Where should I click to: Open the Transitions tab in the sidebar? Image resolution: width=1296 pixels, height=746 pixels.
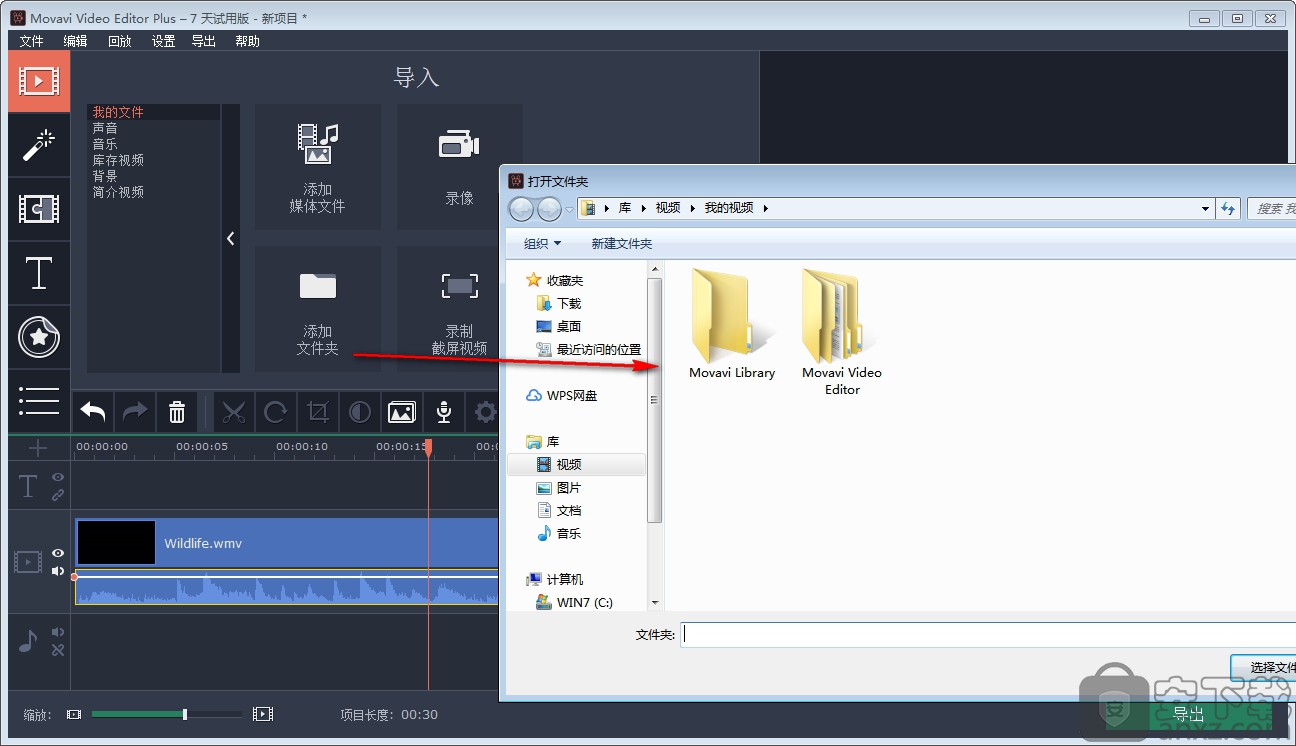coord(39,209)
